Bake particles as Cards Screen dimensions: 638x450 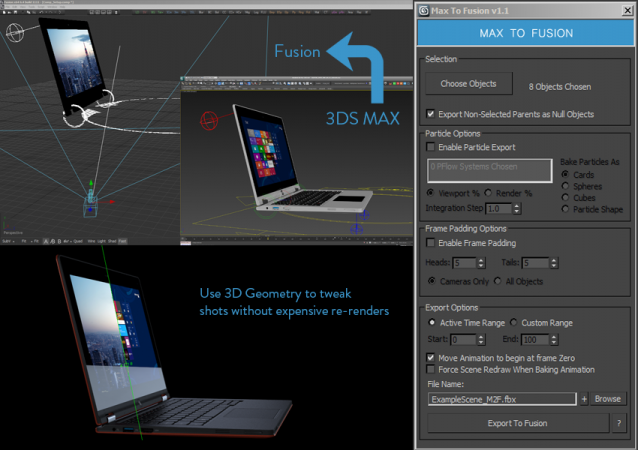(x=565, y=174)
